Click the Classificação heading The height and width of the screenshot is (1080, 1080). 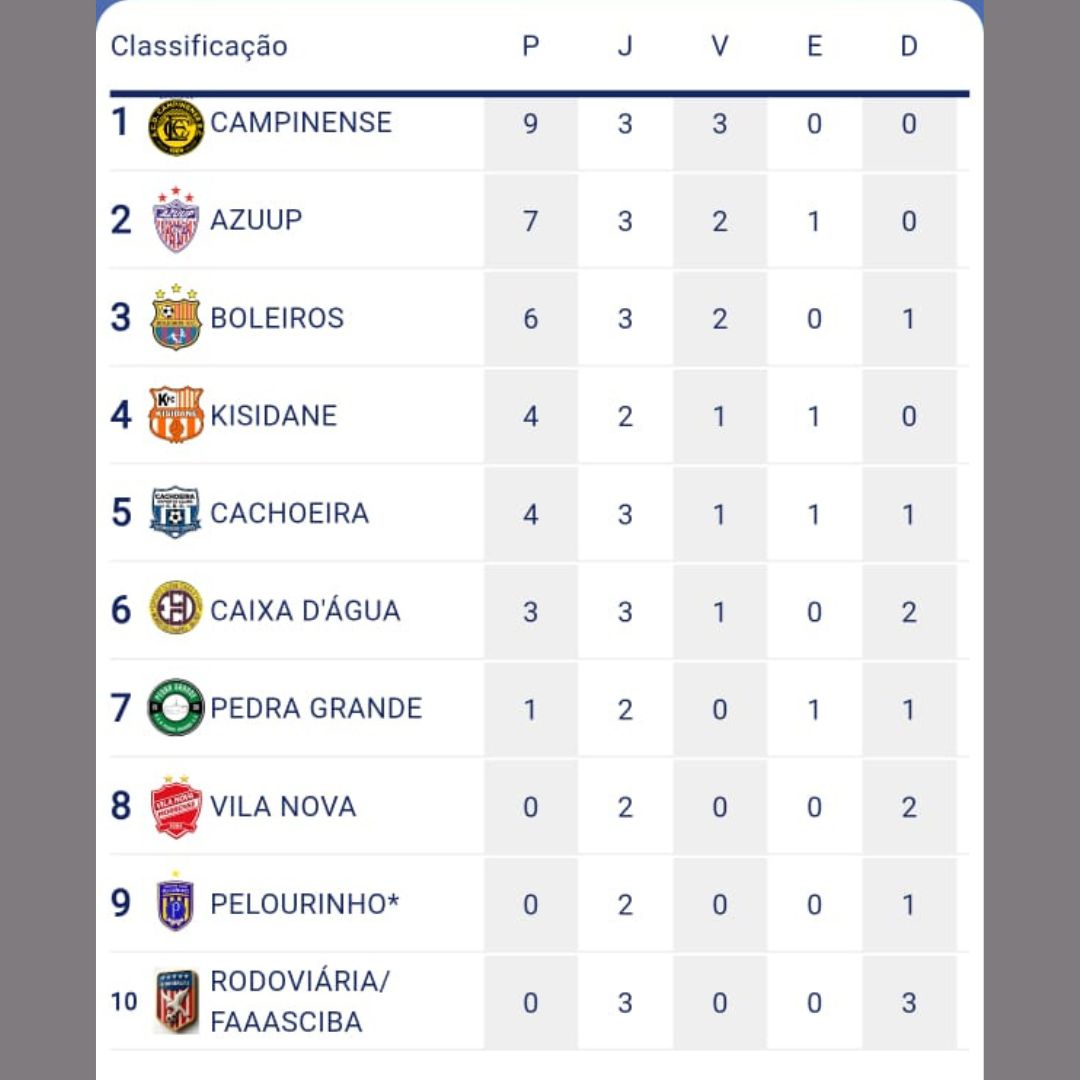[x=199, y=47]
